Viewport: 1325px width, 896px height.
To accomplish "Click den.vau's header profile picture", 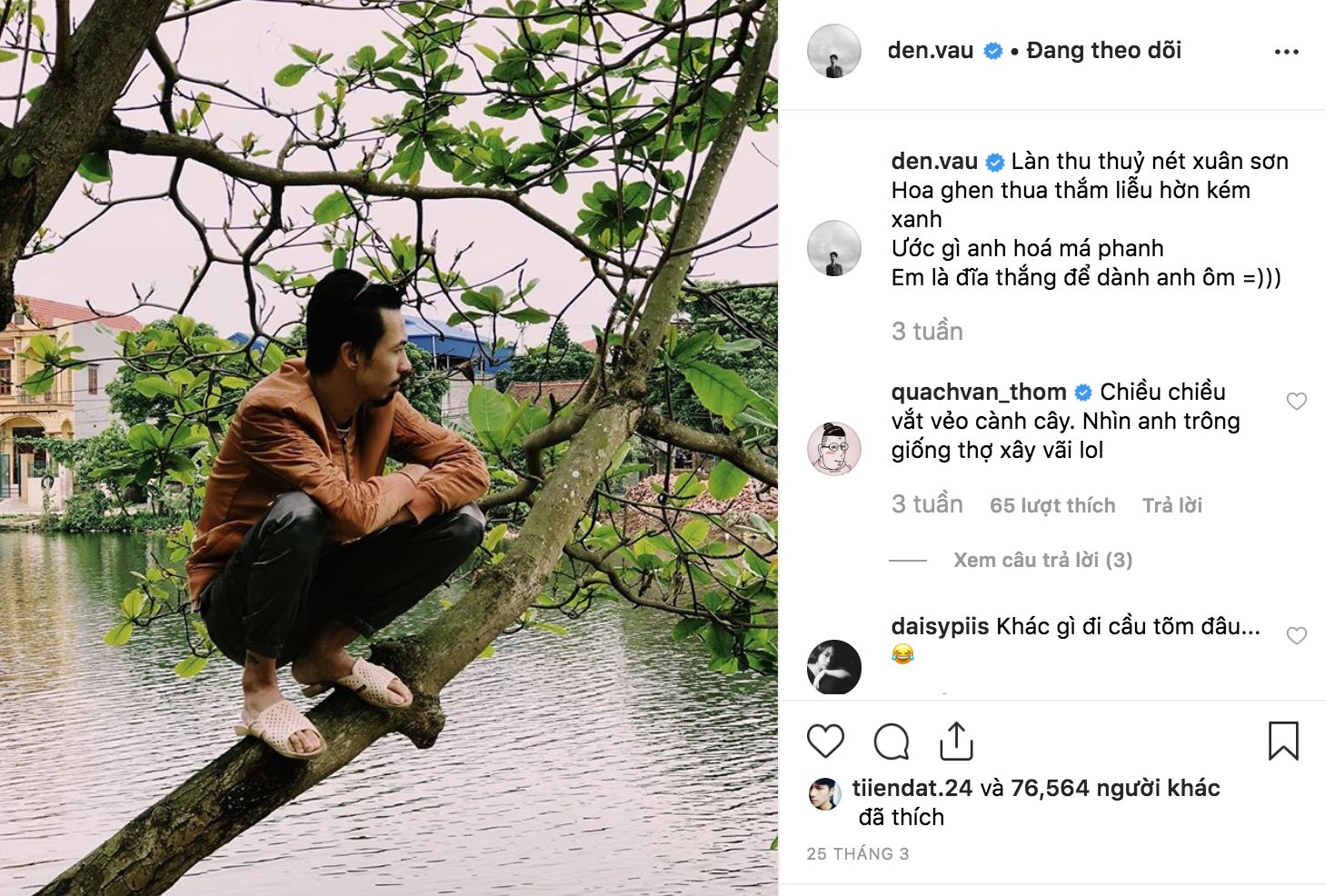I will (833, 51).
